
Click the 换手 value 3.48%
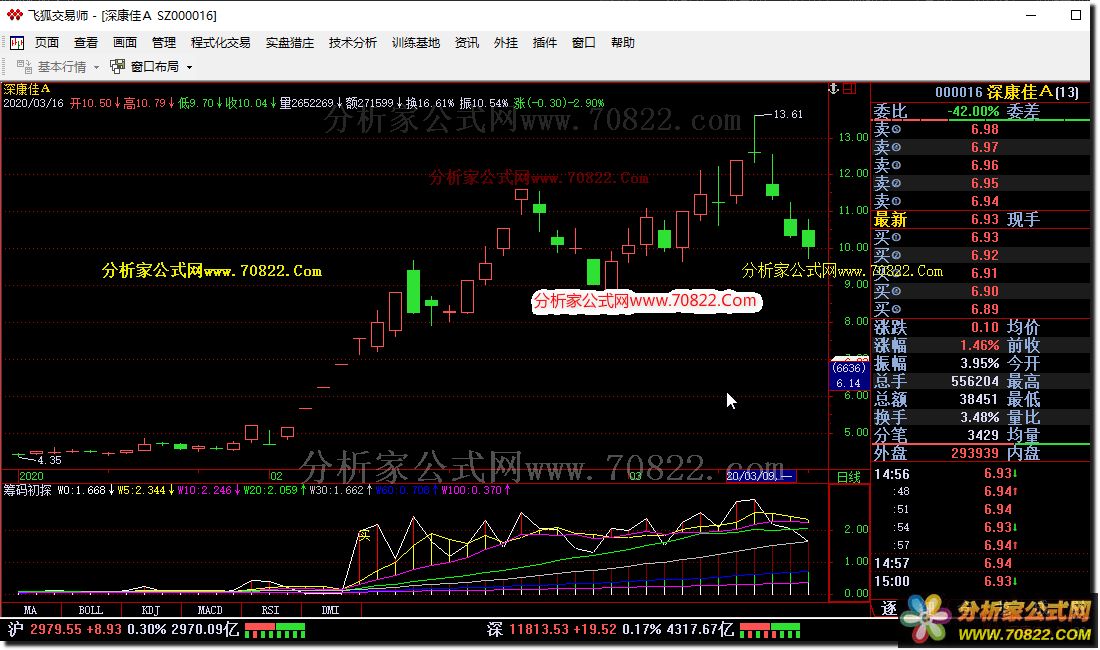click(979, 417)
